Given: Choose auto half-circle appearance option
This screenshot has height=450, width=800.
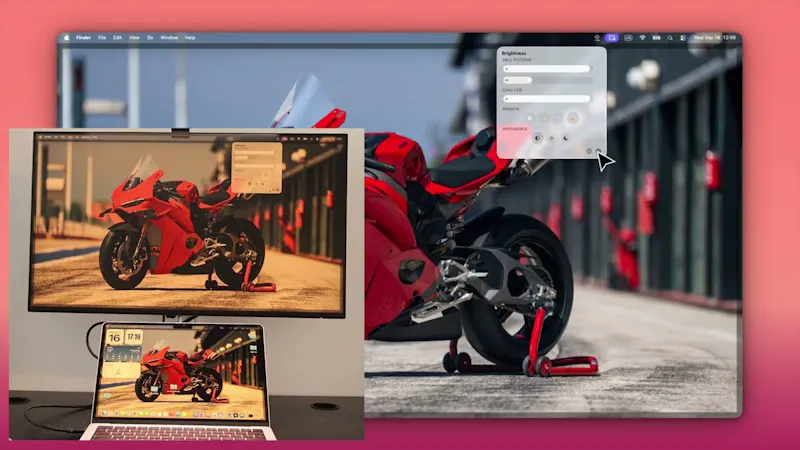Looking at the screenshot, I should (x=537, y=138).
